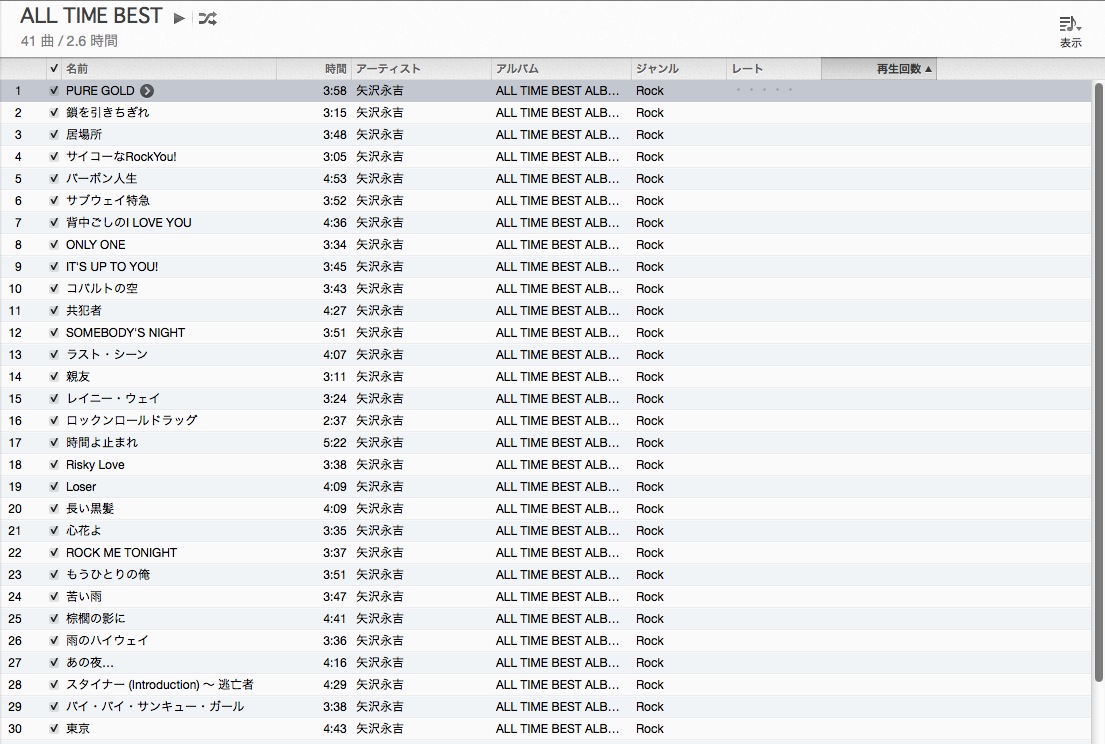Set rating dots for PURE GOLD
Viewport: 1105px width, 744px height.
click(x=765, y=90)
